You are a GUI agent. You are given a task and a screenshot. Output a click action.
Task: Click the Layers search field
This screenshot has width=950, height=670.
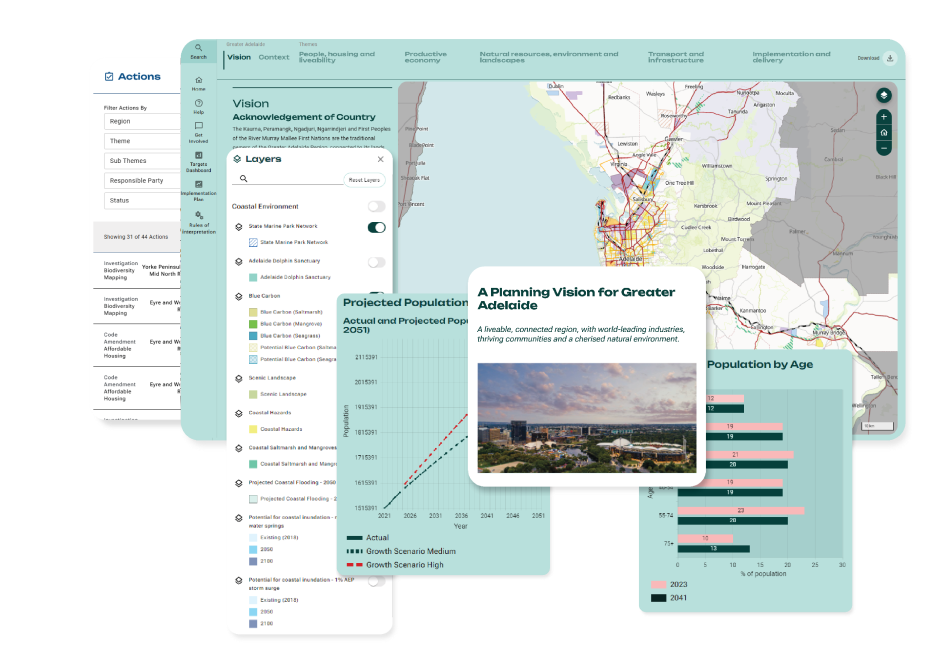point(290,179)
